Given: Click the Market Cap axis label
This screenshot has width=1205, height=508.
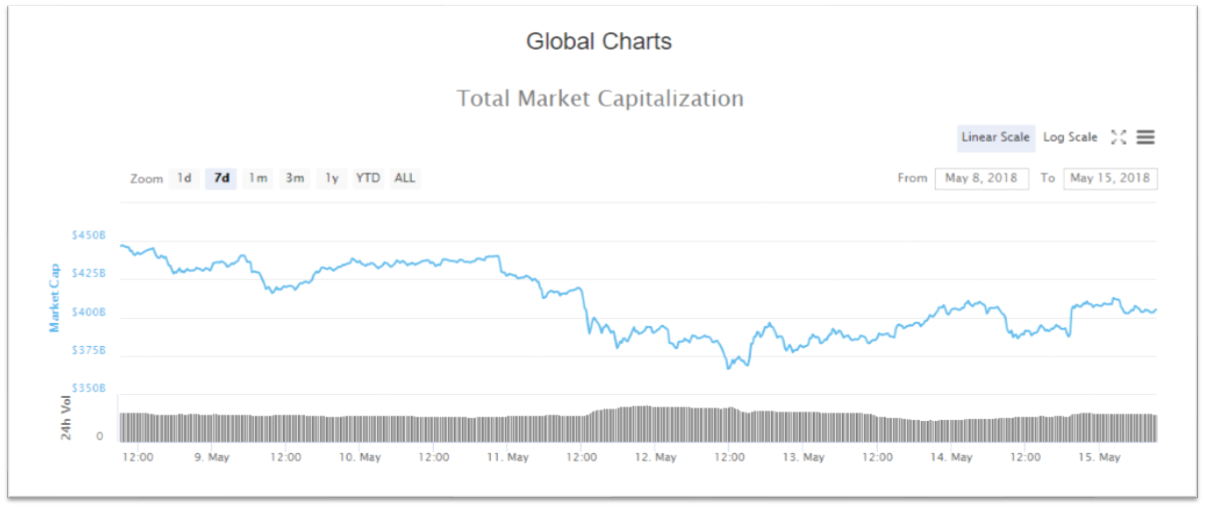Looking at the screenshot, I should pyautogui.click(x=55, y=297).
